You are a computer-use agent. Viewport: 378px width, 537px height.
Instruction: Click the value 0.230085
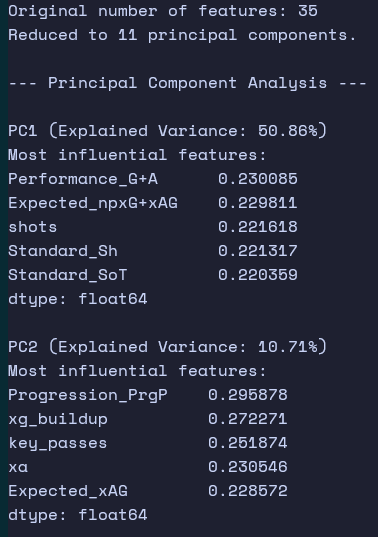pyautogui.click(x=258, y=179)
